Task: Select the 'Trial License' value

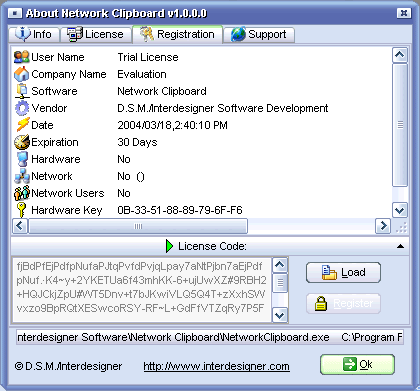Action: tap(148, 57)
